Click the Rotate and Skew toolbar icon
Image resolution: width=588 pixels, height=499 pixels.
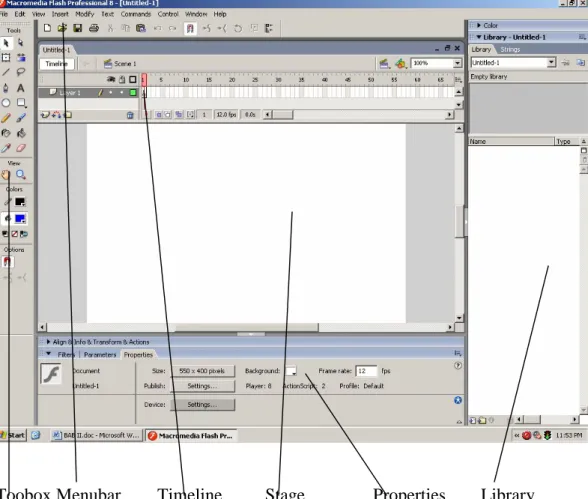[238, 28]
